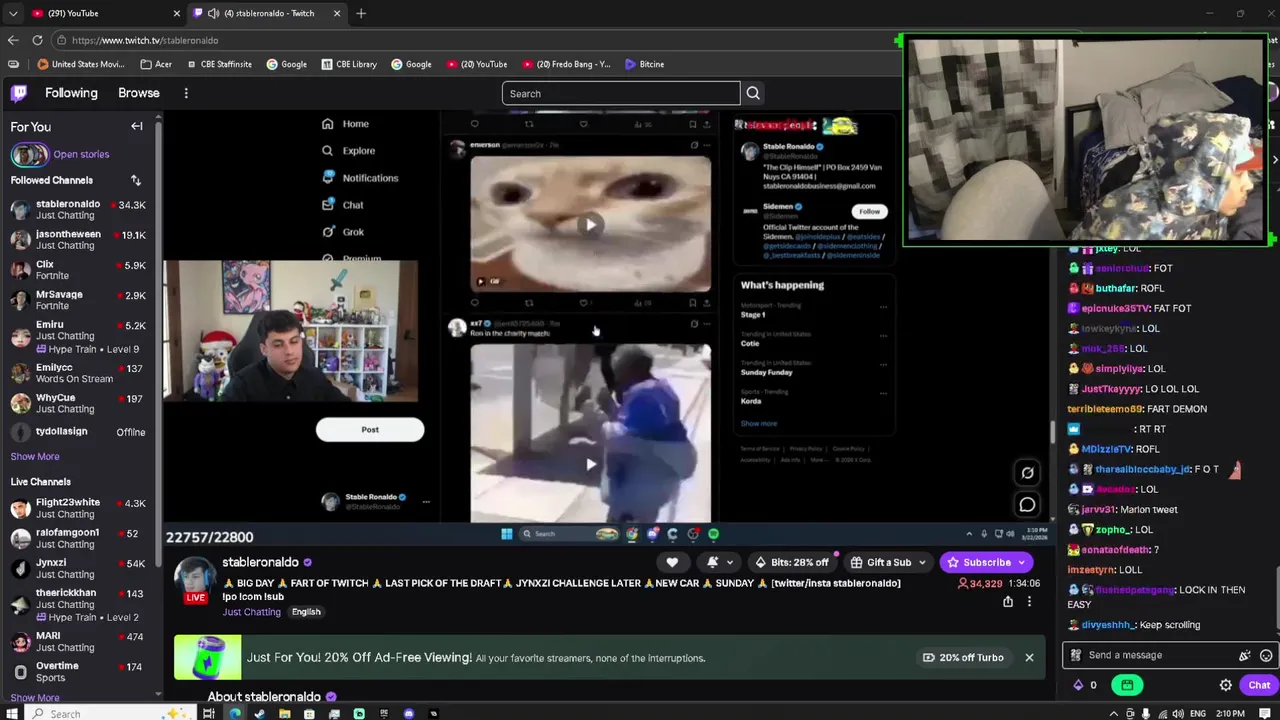The height and width of the screenshot is (720, 1280).
Task: Follow Sidemen in streamed X sidebar
Action: coord(869,211)
